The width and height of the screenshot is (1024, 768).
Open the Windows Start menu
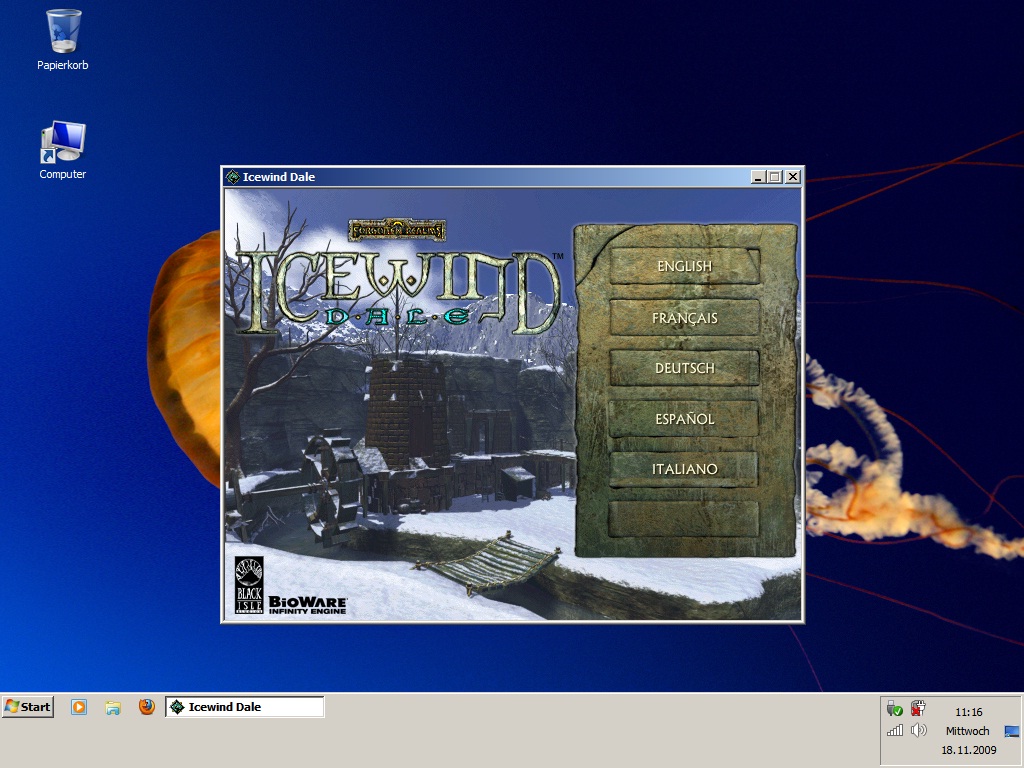click(28, 707)
